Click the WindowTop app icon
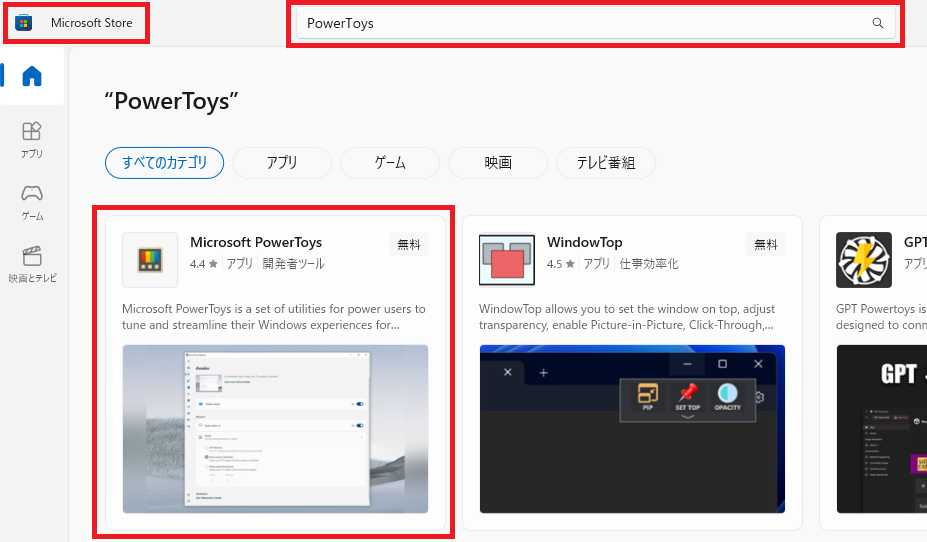The image size is (927, 542). pyautogui.click(x=507, y=260)
